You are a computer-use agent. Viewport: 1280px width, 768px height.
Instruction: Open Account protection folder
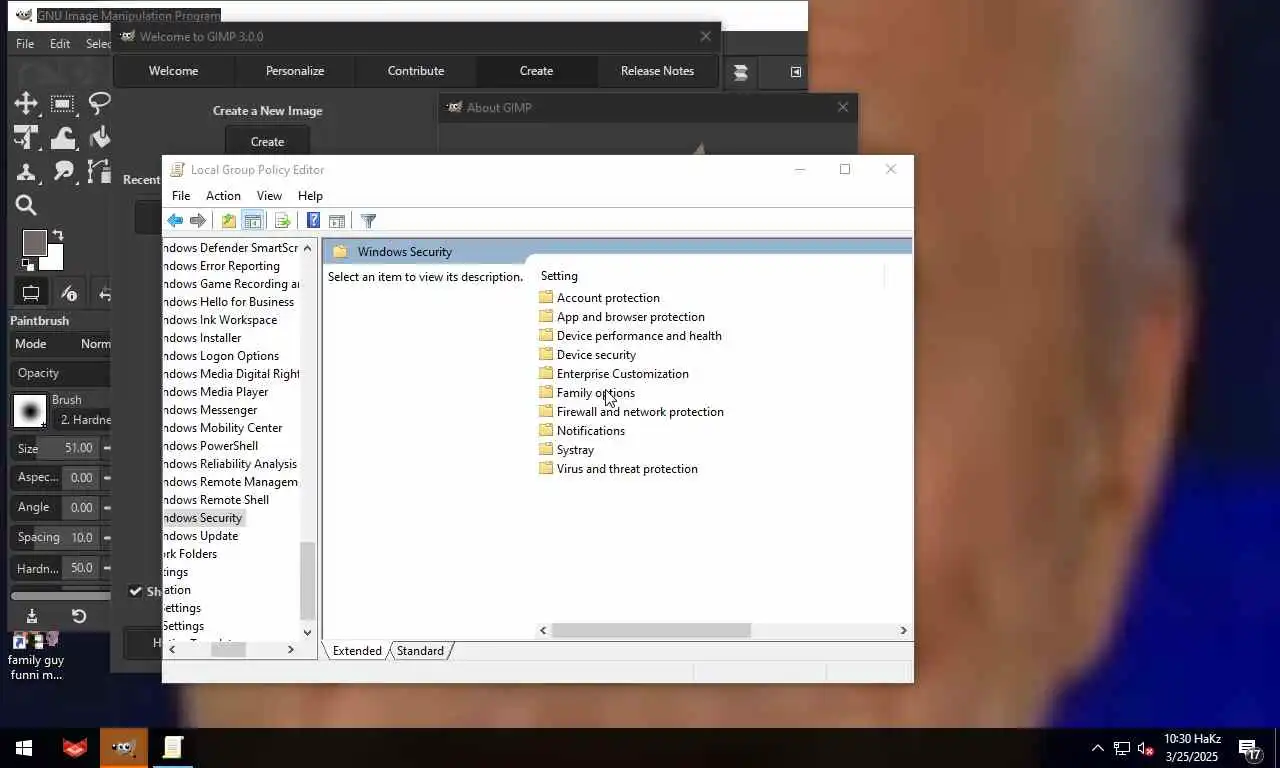click(598, 298)
